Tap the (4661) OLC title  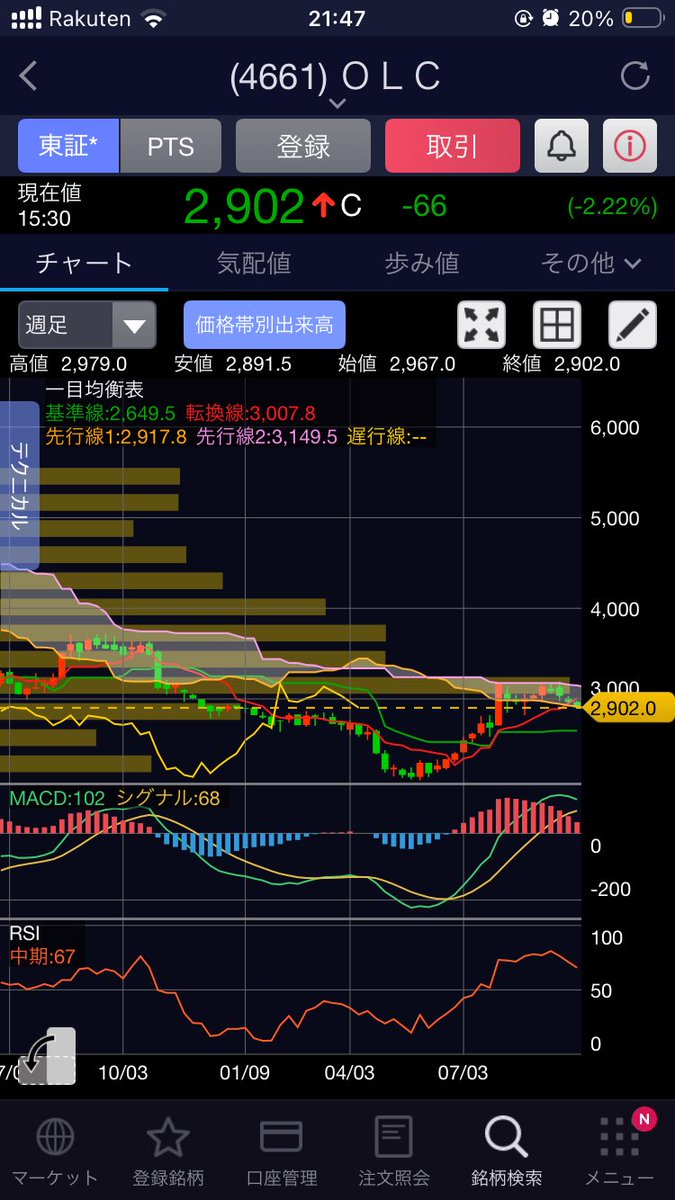[x=334, y=77]
